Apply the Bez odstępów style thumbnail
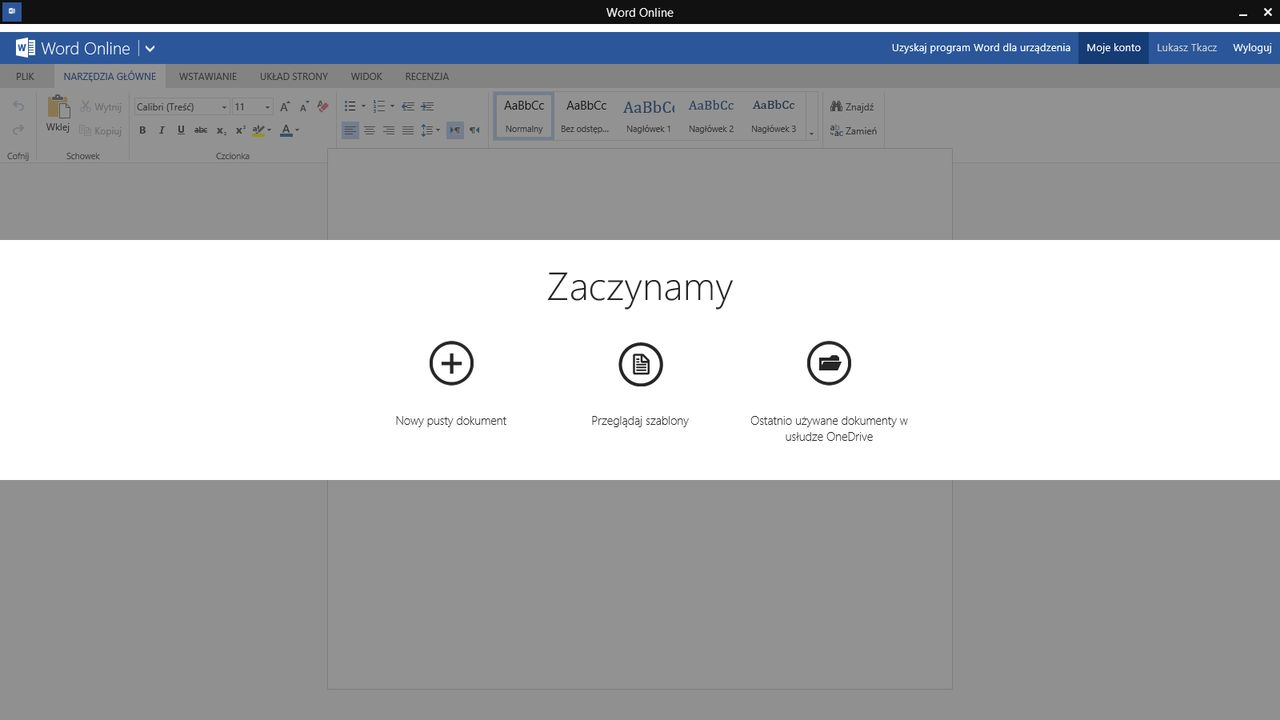The height and width of the screenshot is (720, 1280). 586,116
